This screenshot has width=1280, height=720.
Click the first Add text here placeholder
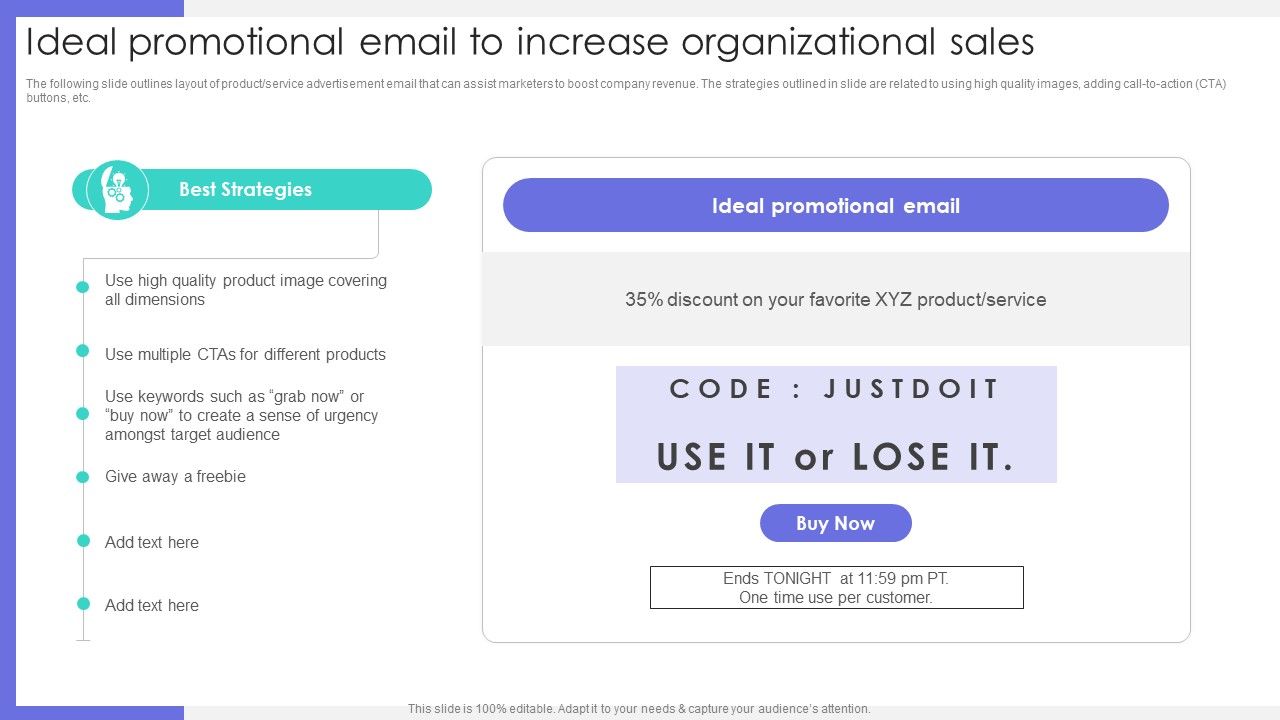click(x=152, y=542)
